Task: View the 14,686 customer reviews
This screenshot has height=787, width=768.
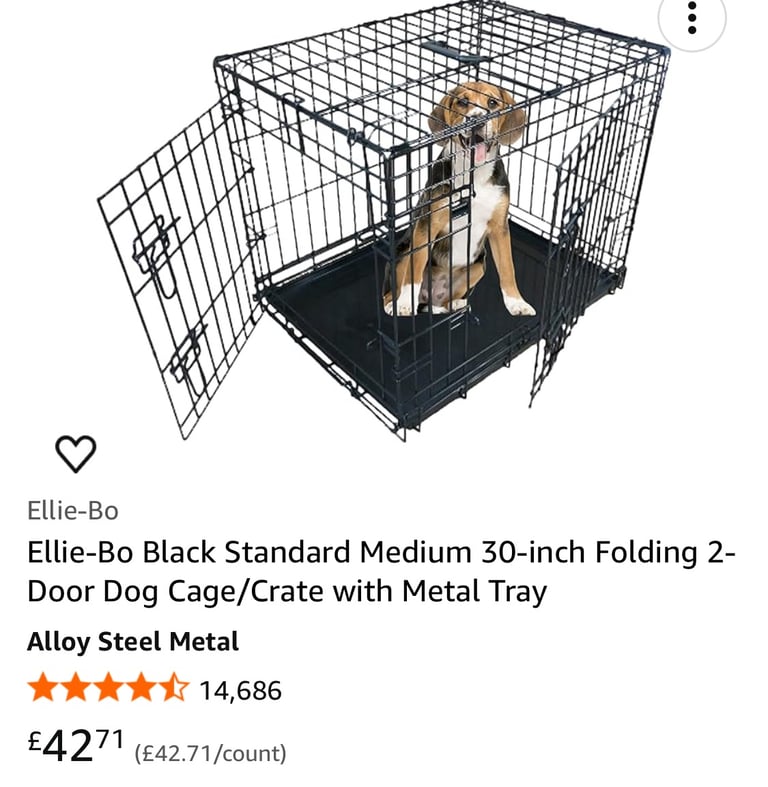Action: click(240, 691)
